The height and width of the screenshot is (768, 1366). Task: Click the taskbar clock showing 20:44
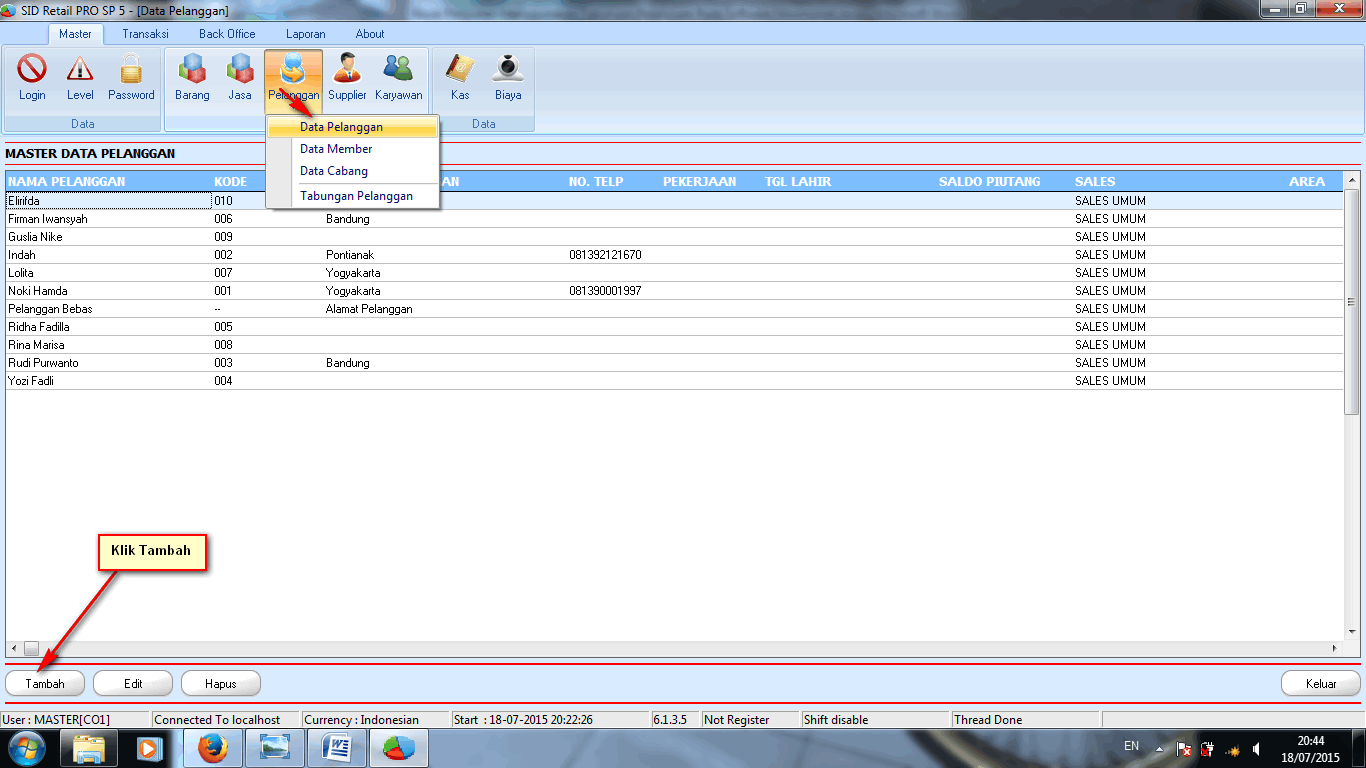(x=1311, y=748)
